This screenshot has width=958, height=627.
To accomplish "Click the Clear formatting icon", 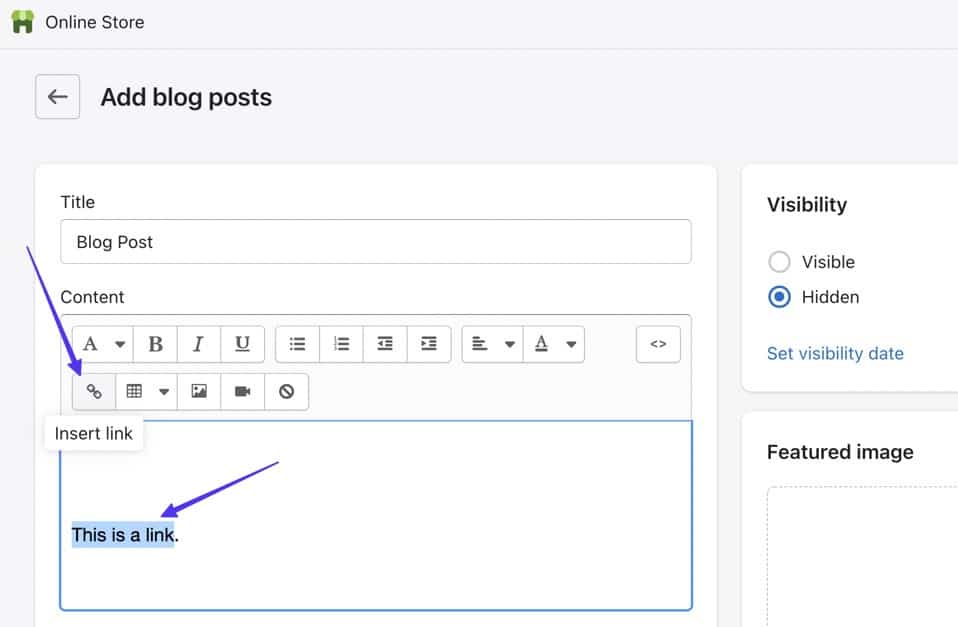I will pyautogui.click(x=287, y=392).
